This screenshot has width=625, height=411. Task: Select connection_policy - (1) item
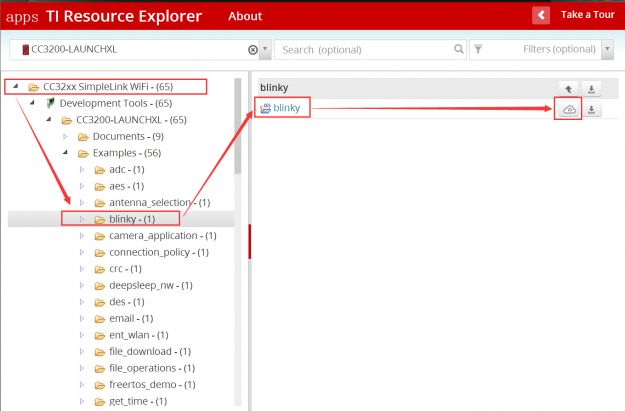(159, 252)
